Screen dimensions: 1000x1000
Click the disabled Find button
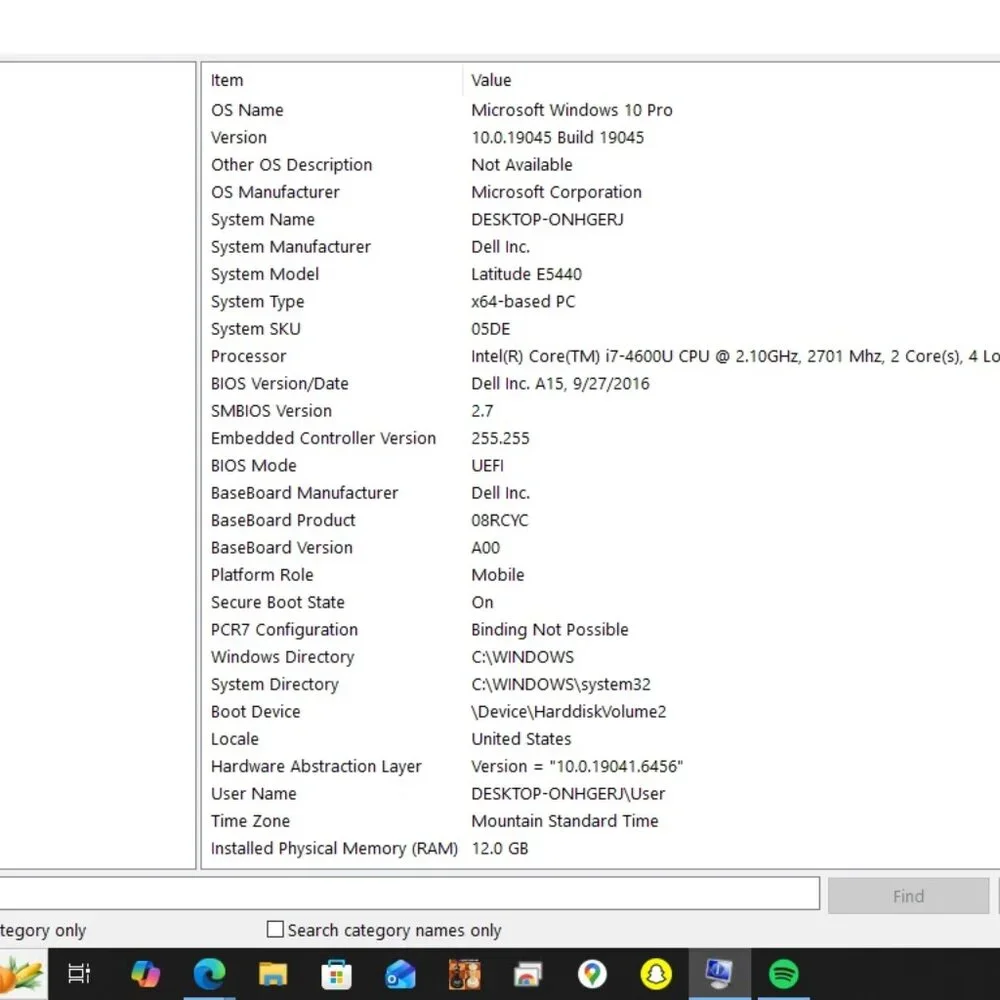(908, 896)
